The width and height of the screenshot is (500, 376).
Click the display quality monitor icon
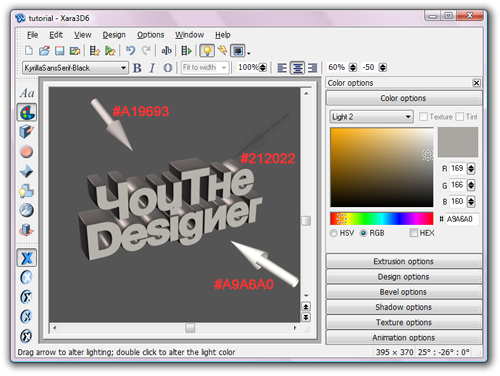tap(238, 51)
